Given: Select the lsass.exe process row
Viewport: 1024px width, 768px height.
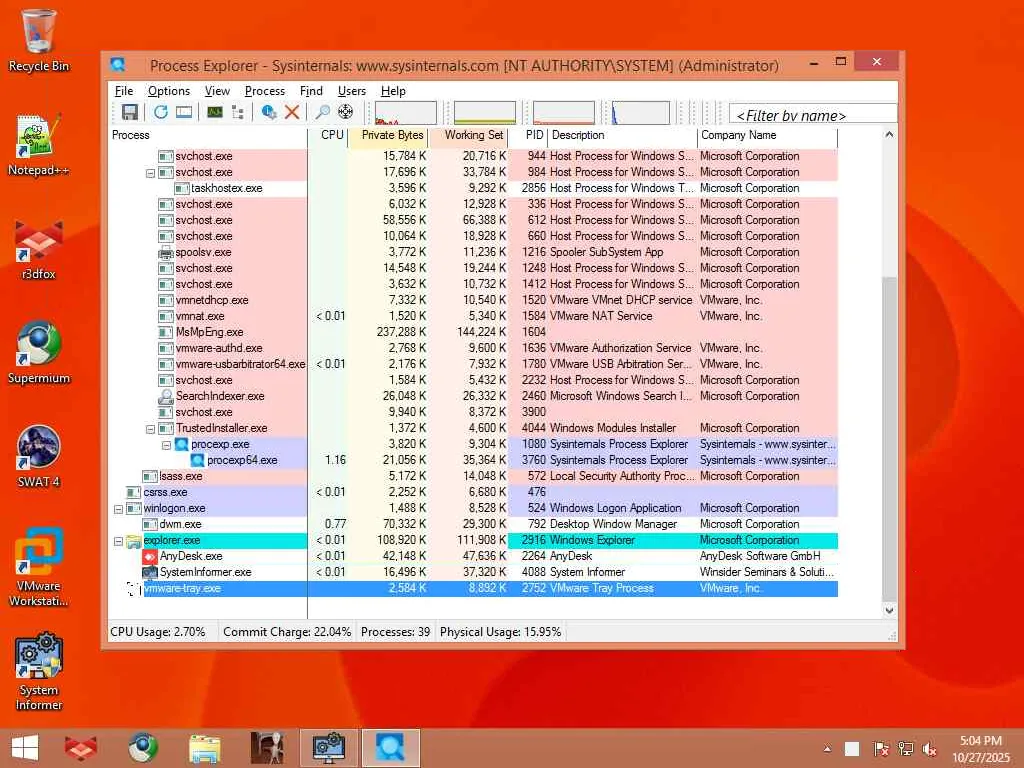Looking at the screenshot, I should coord(473,476).
